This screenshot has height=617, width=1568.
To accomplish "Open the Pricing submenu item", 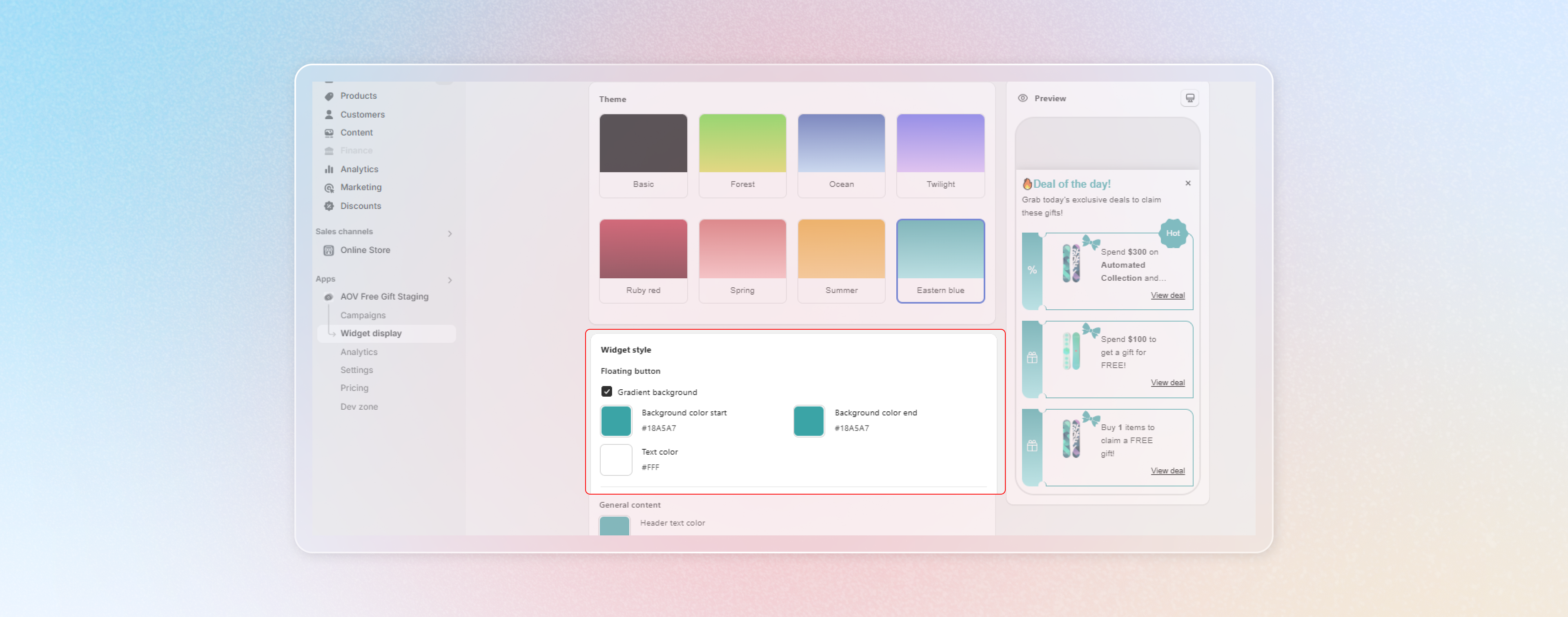I will tap(354, 388).
